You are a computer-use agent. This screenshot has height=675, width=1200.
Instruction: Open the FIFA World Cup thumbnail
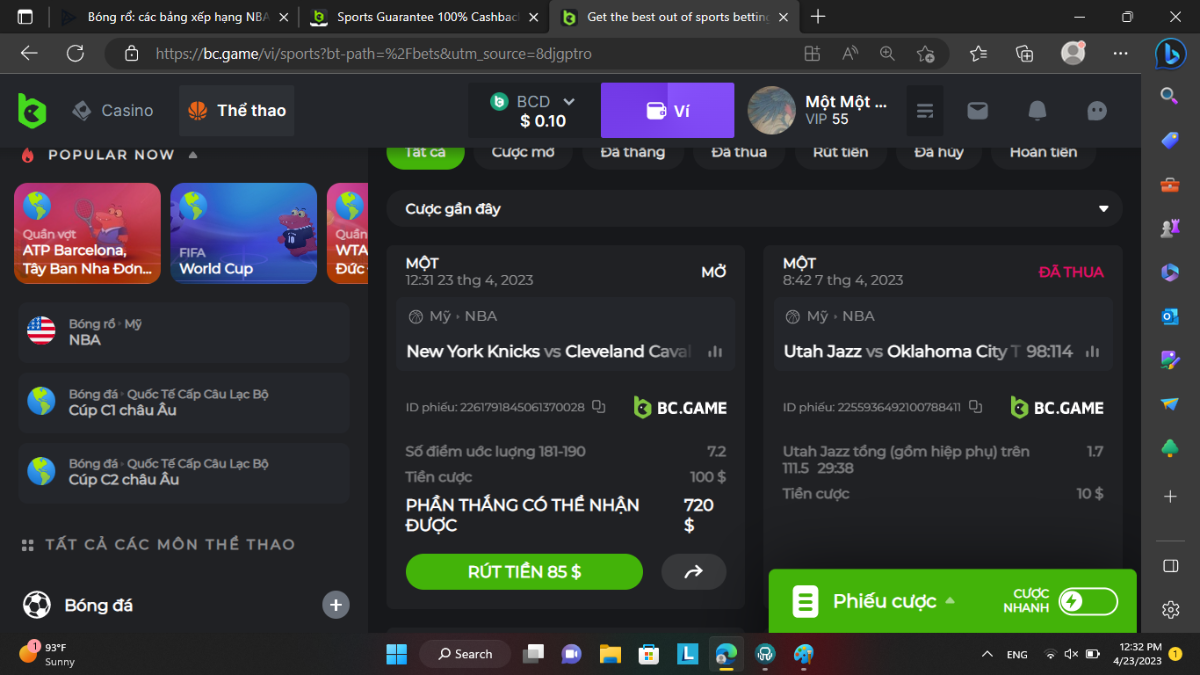(x=243, y=233)
